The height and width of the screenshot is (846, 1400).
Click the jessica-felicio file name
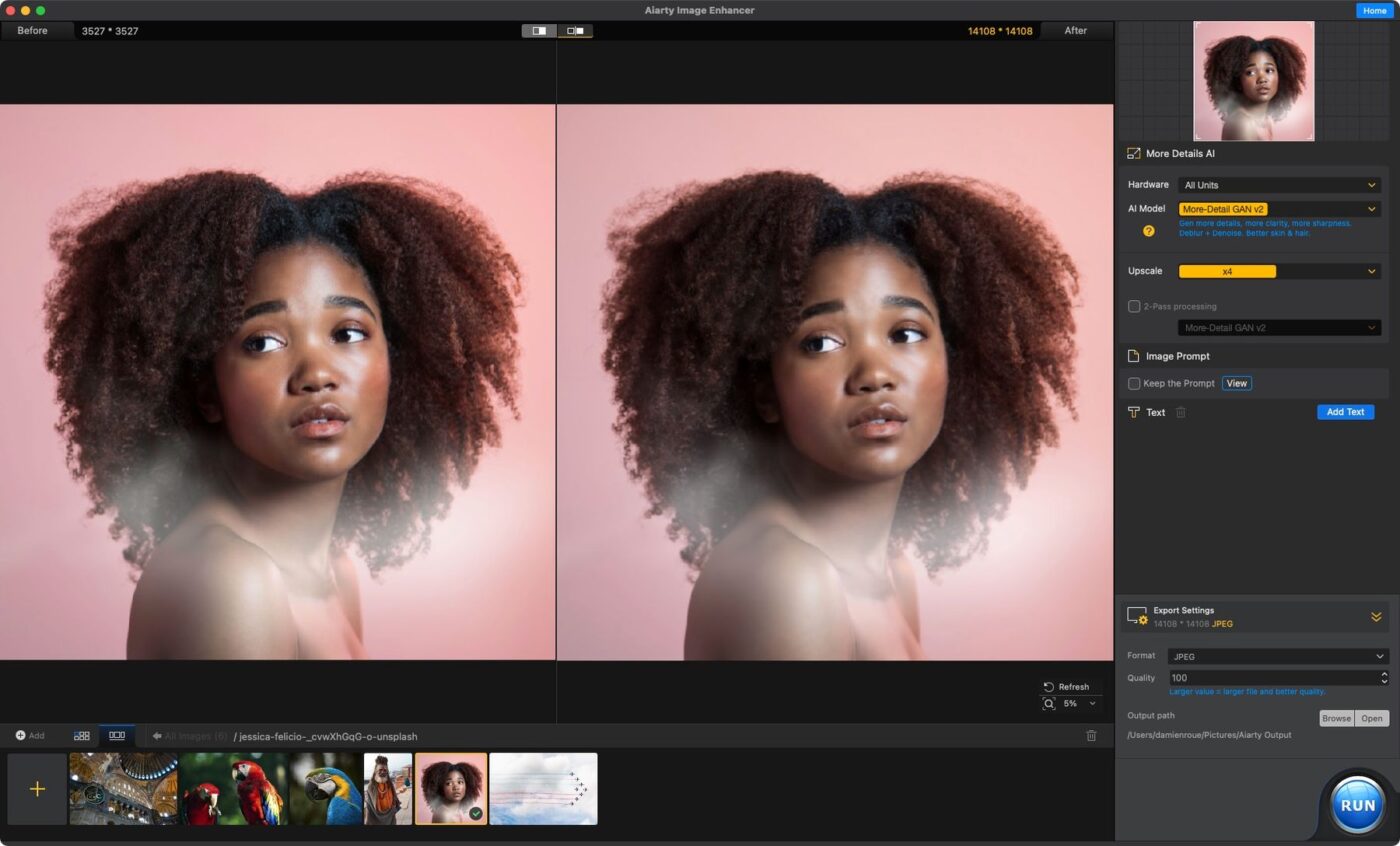(x=326, y=736)
